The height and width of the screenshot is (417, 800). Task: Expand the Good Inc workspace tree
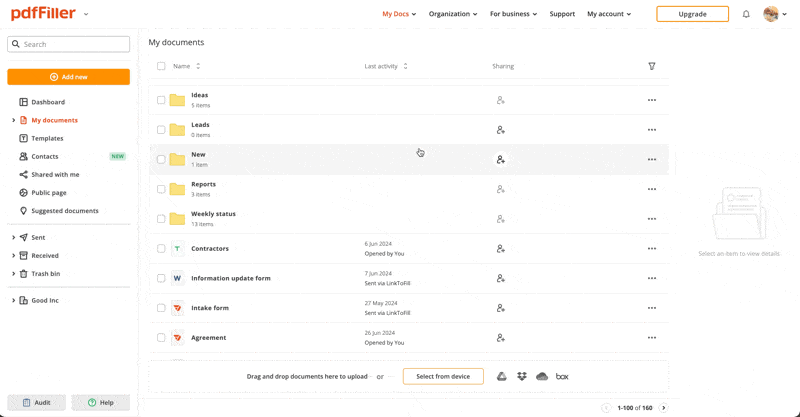[x=13, y=300]
